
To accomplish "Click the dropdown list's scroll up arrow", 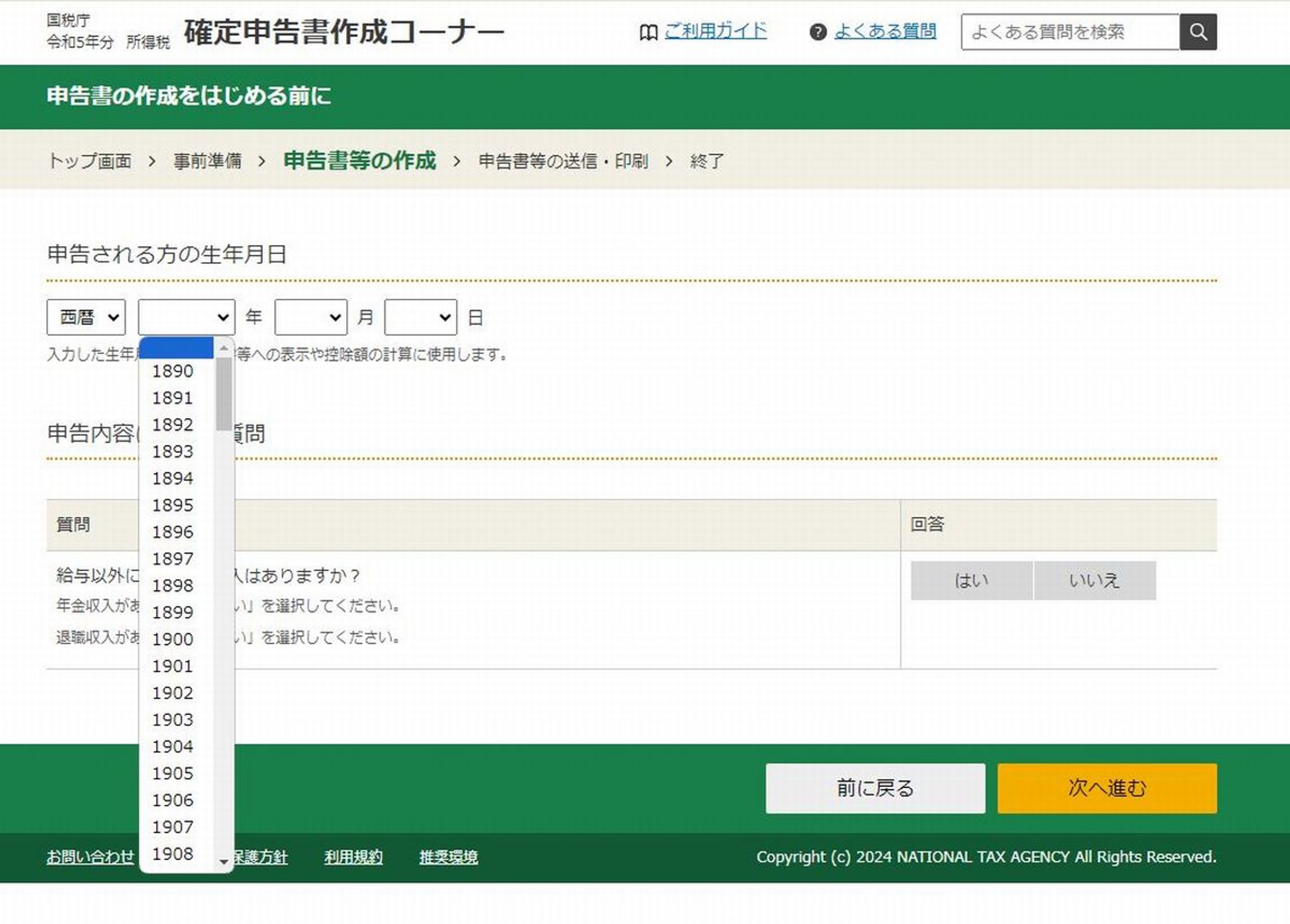I will click(x=223, y=349).
